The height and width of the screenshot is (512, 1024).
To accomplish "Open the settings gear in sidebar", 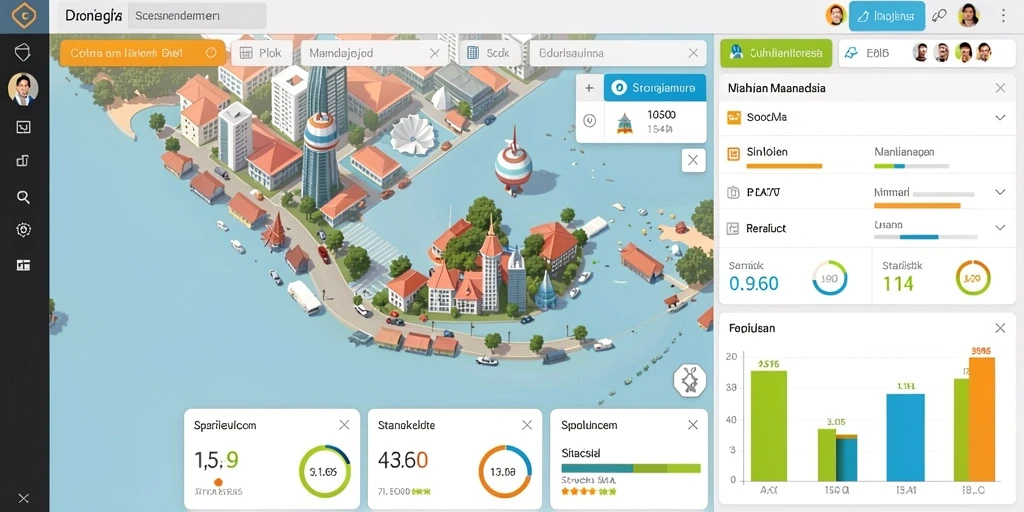I will coord(23,229).
